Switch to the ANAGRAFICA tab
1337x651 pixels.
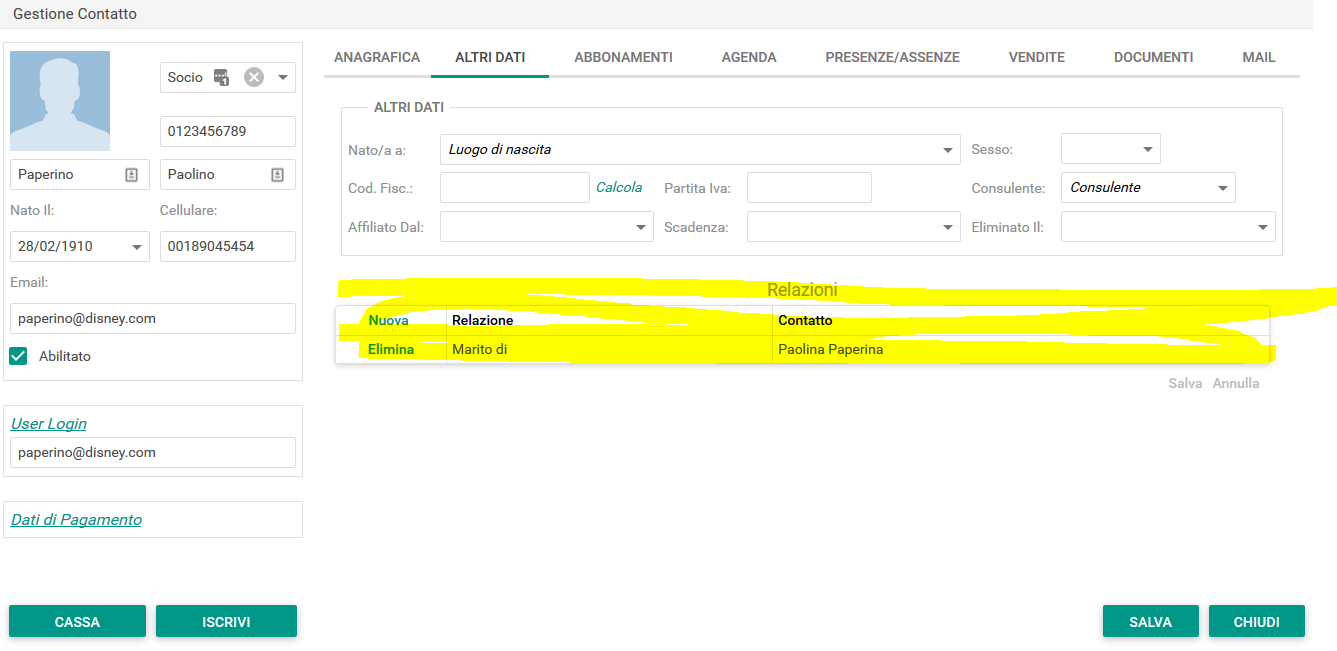[377, 57]
